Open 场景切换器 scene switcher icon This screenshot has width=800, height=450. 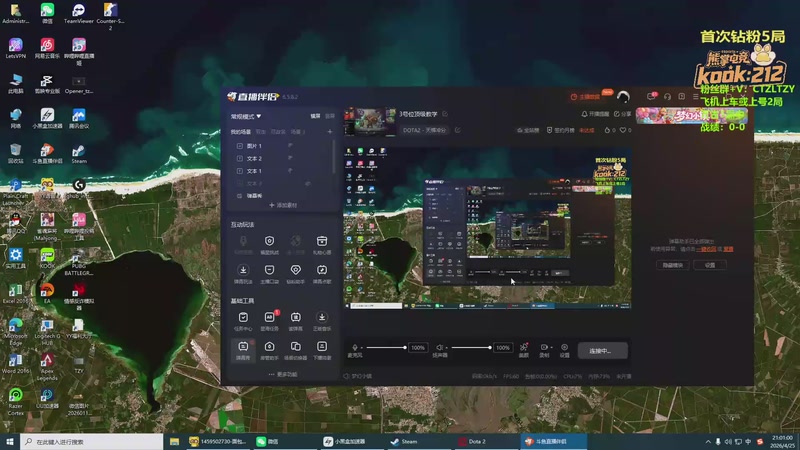(x=295, y=350)
